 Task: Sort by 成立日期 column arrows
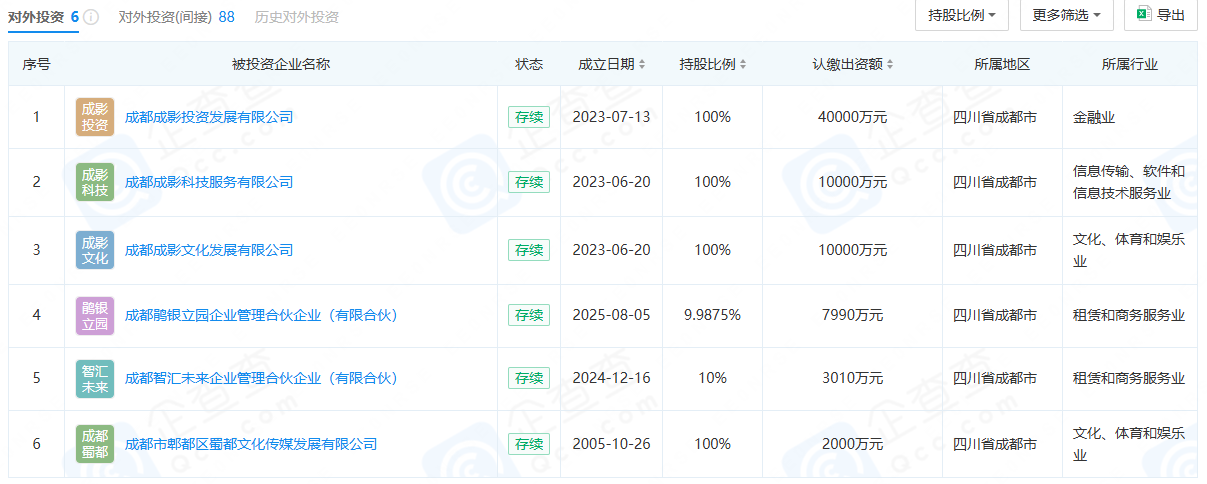[x=642, y=64]
